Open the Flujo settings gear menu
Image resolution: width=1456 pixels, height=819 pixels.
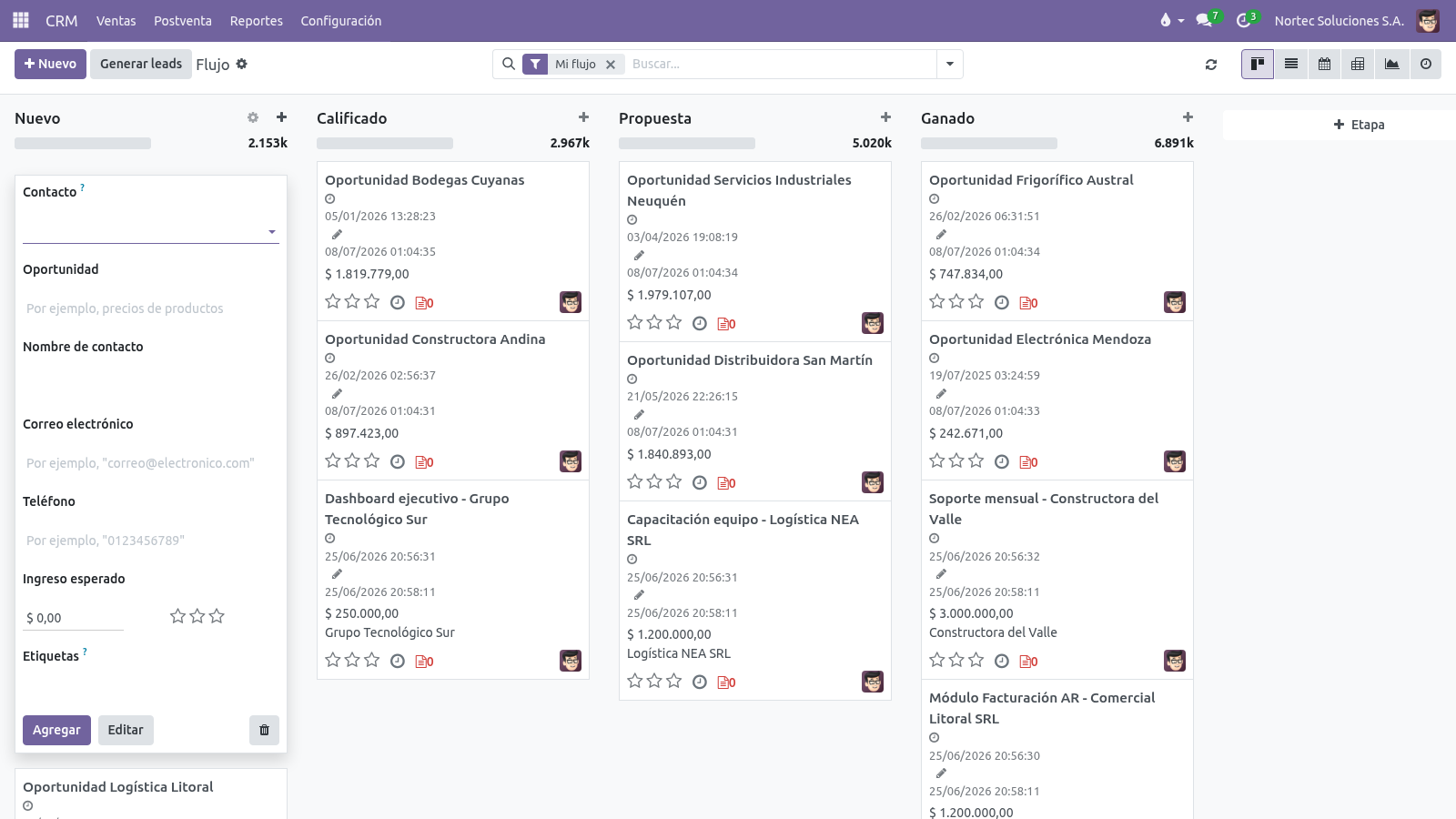click(242, 64)
